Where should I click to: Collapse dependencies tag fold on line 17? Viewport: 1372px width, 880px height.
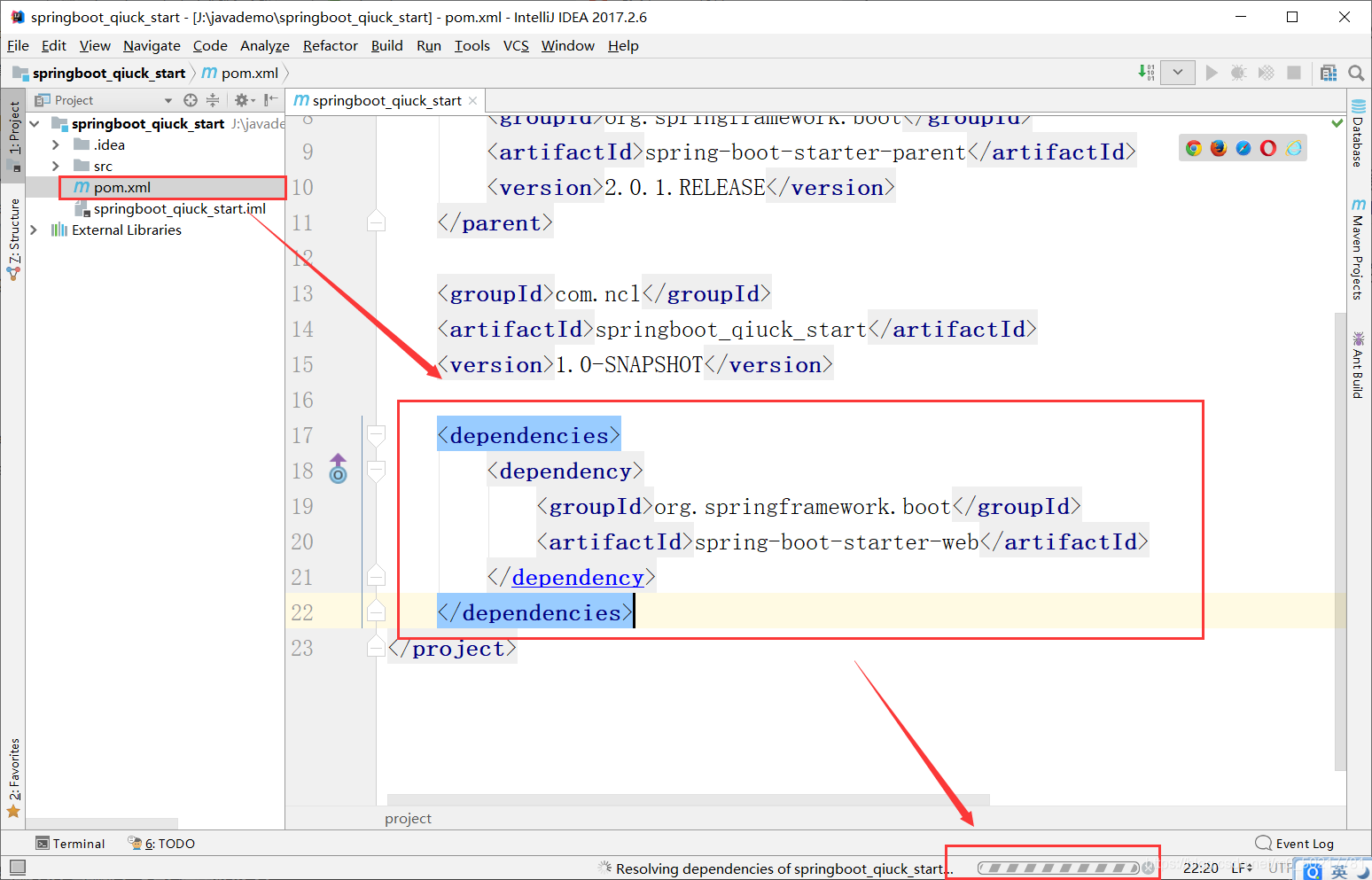coord(376,435)
